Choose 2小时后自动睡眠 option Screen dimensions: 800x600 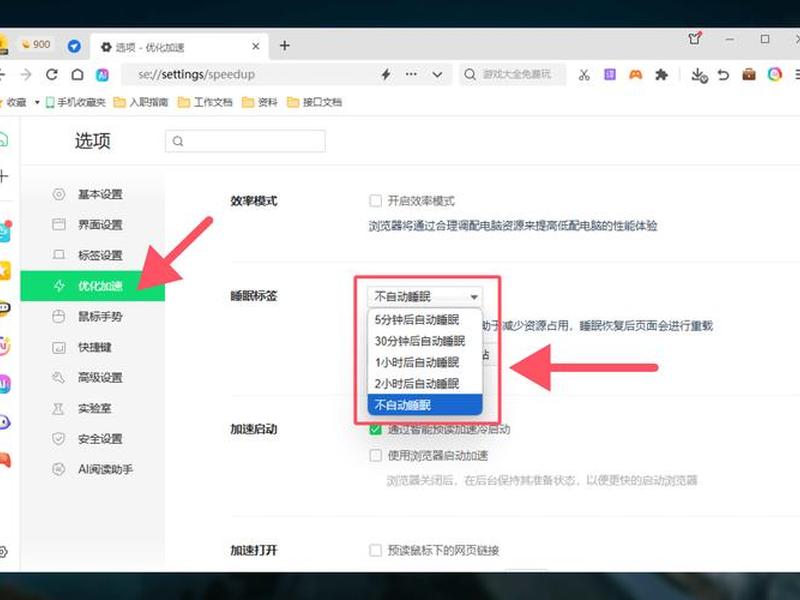425,384
